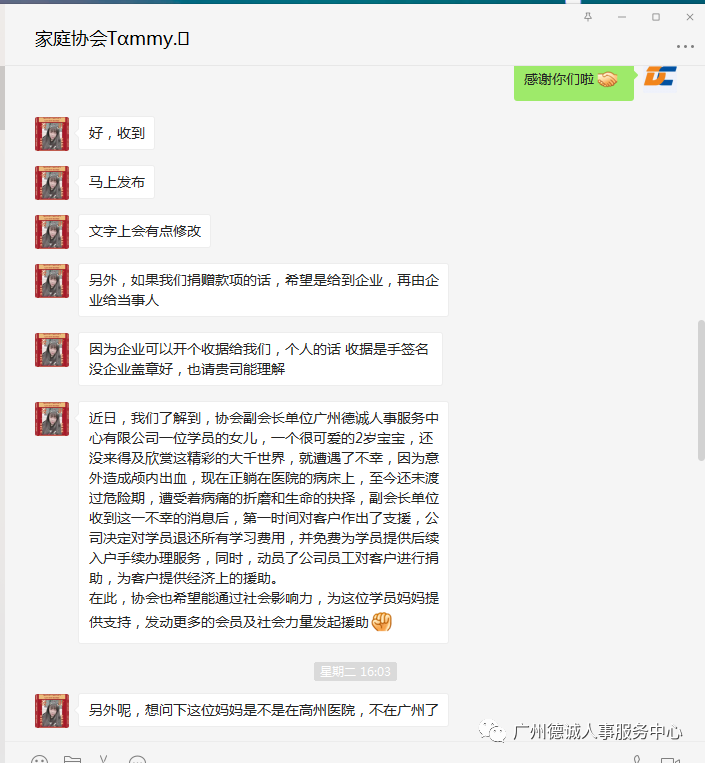Click avatar next to the 捐赠款项 message
This screenshot has width=705, height=763.
(x=52, y=281)
